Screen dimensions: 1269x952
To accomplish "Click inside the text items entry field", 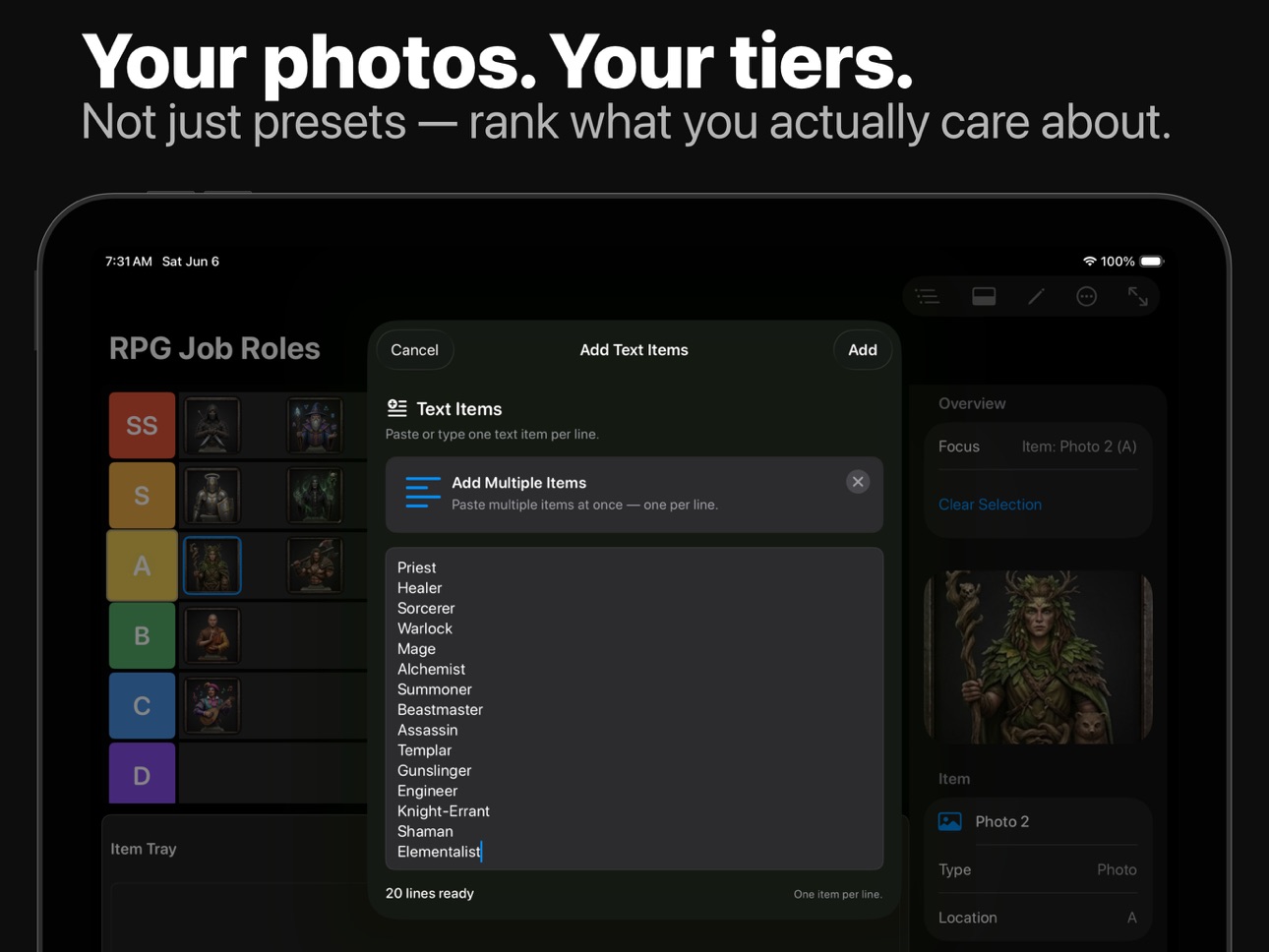I will tap(634, 708).
